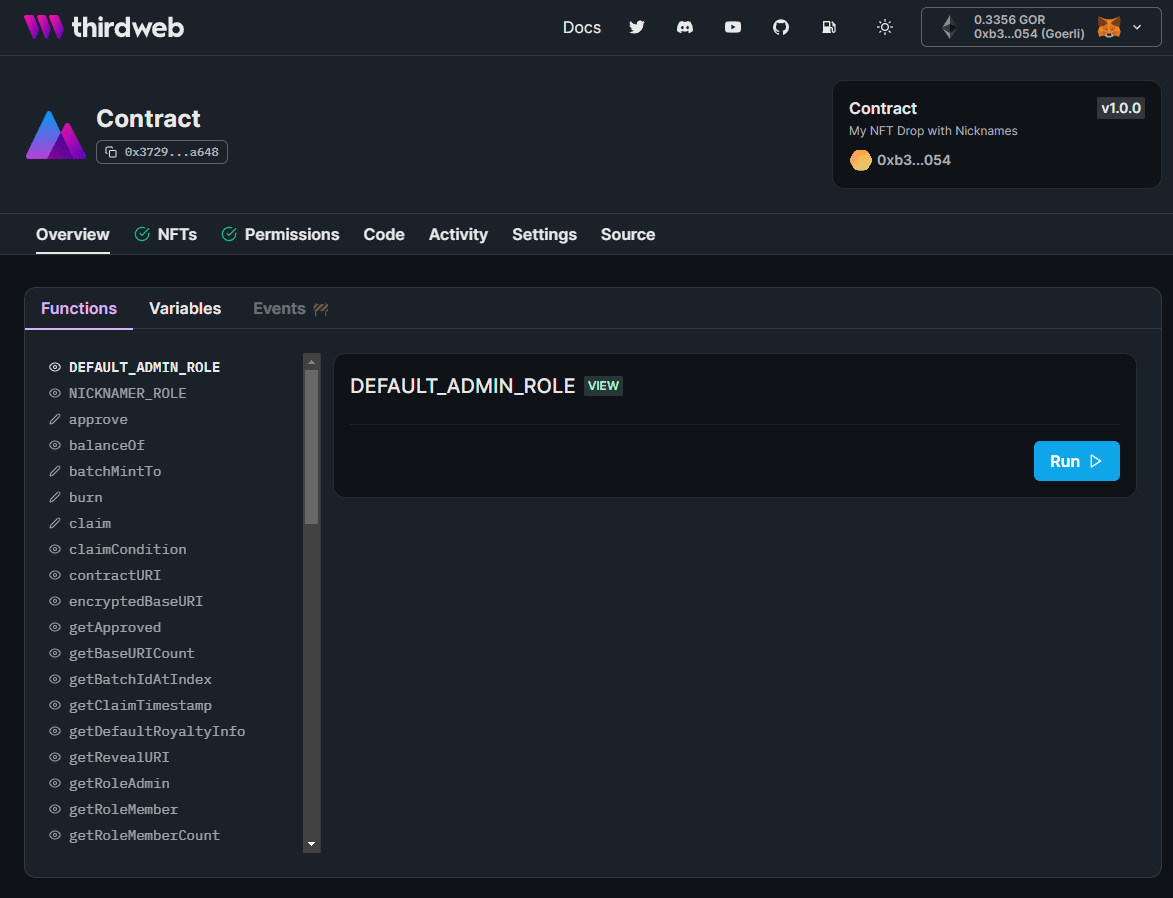The image size is (1173, 898).
Task: Click the VIEW badge next to DEFAULT_ADMIN_ROLE
Action: point(603,385)
